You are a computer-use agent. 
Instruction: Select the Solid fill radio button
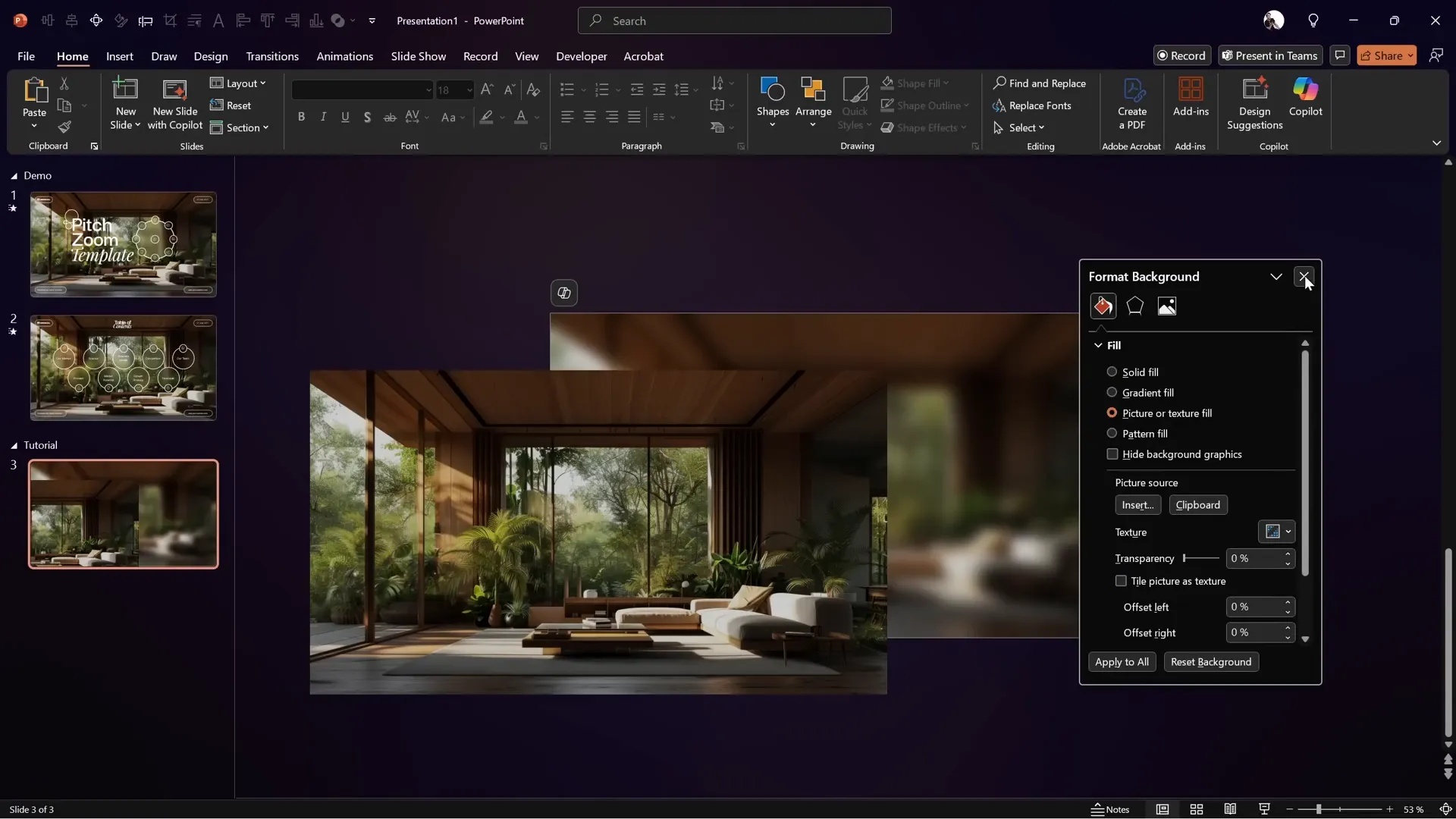coord(1112,372)
